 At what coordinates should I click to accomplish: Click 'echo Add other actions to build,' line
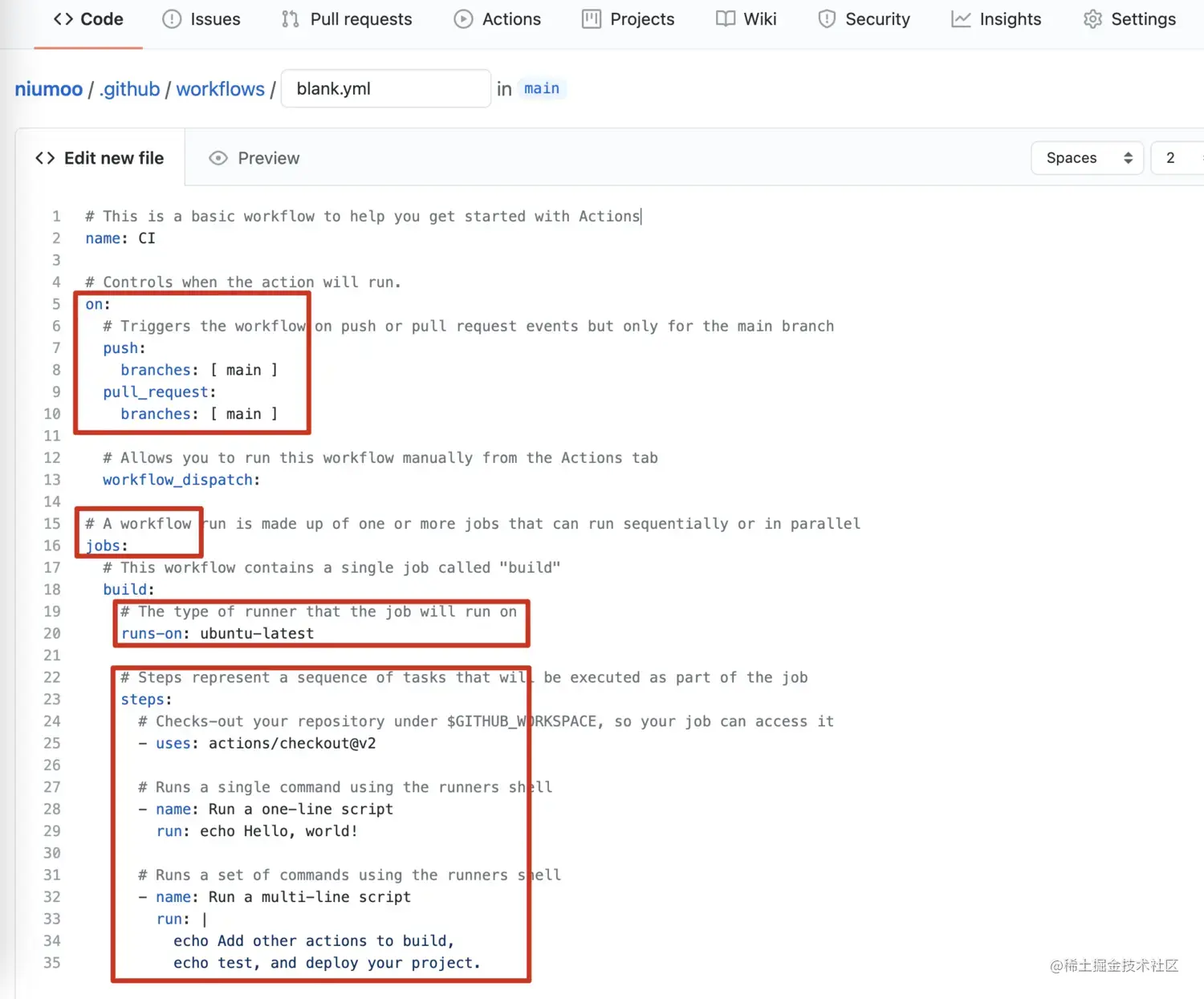[314, 941]
